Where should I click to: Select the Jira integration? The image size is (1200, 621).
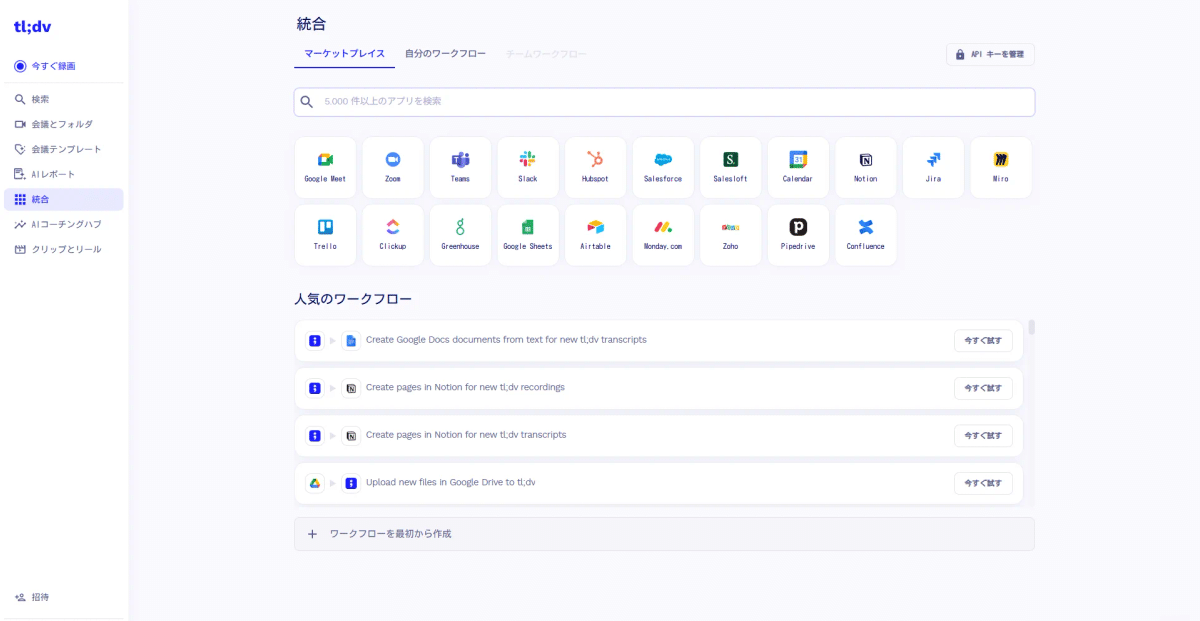(x=933, y=167)
